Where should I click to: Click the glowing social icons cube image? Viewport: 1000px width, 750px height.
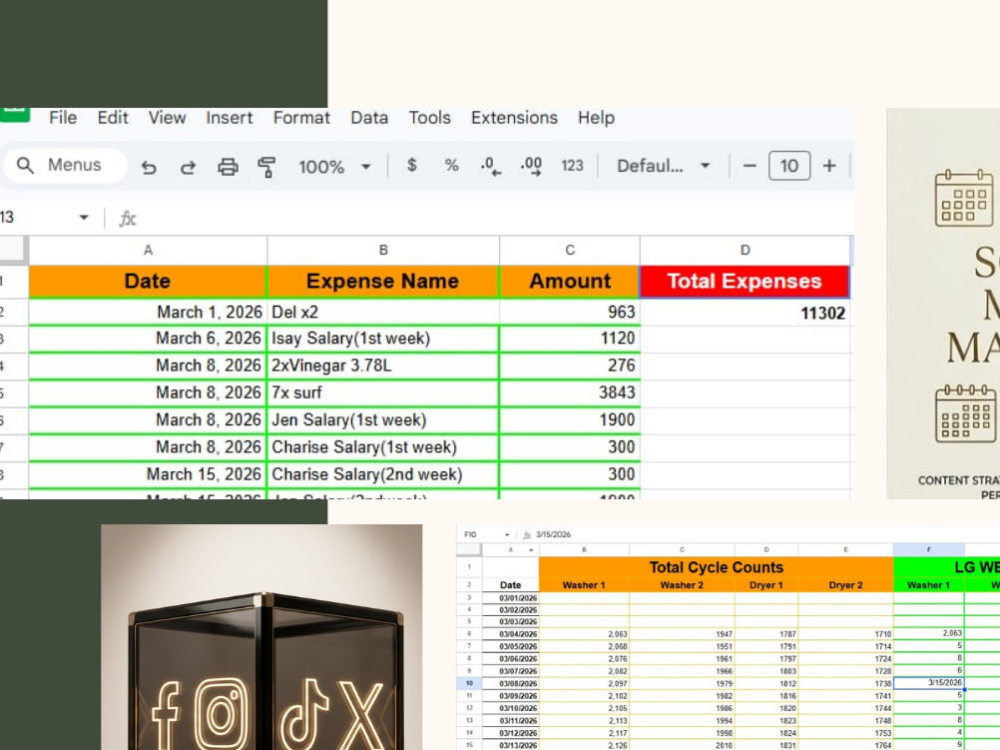coord(261,637)
